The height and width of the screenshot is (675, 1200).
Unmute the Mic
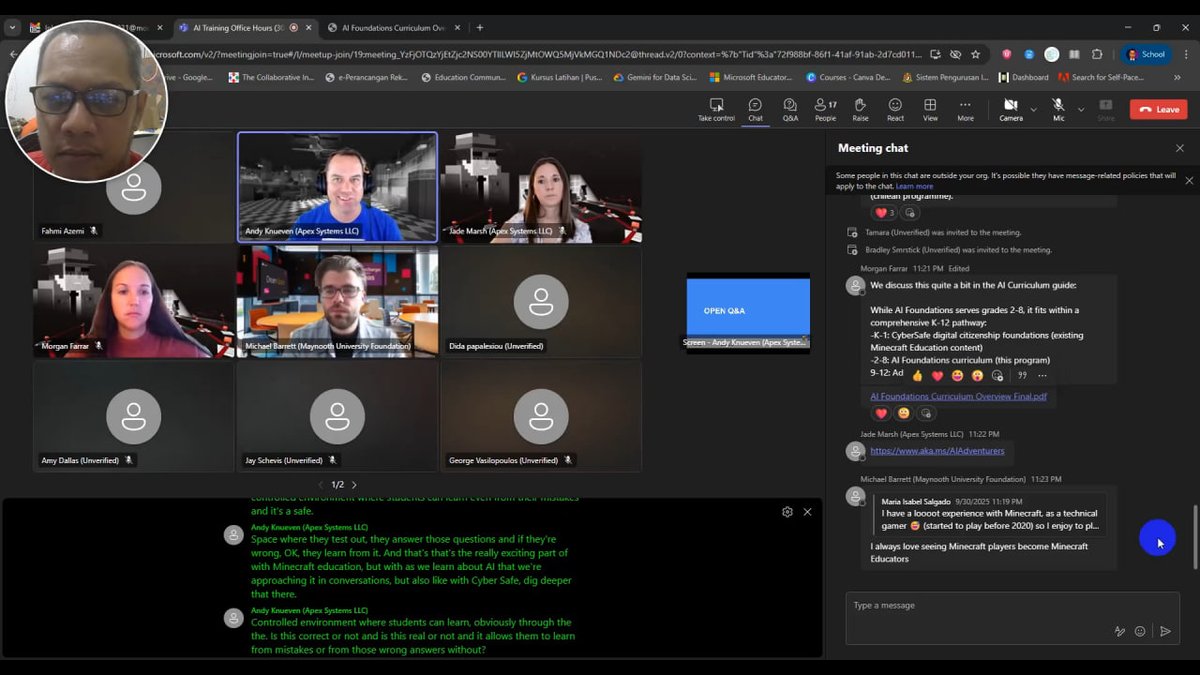coord(1058,110)
